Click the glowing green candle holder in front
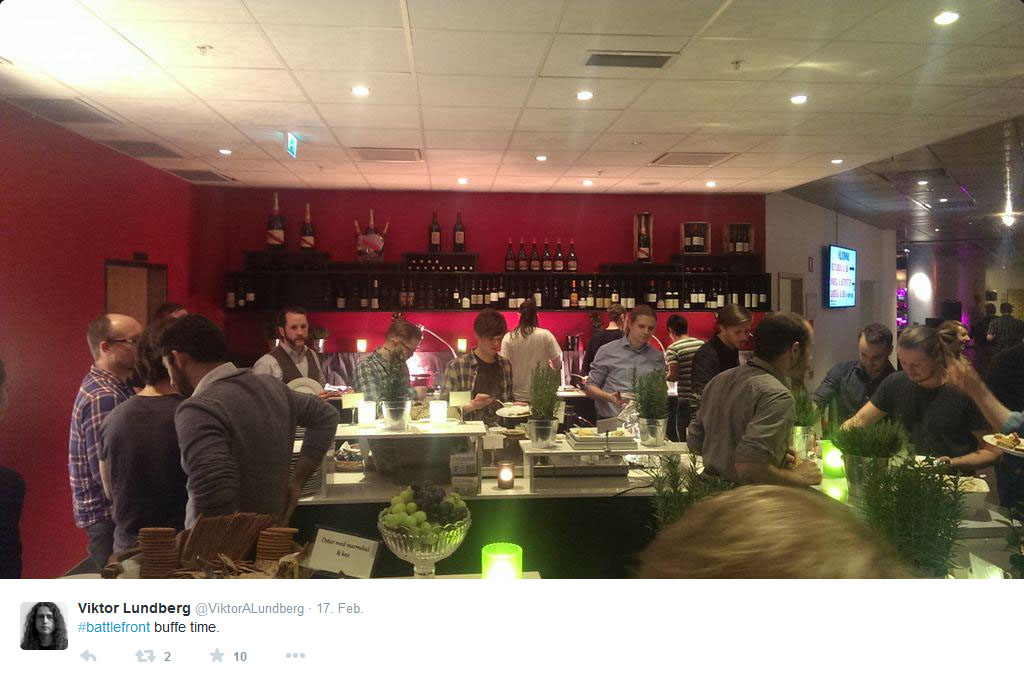The width and height of the screenshot is (1024, 686). (x=502, y=561)
